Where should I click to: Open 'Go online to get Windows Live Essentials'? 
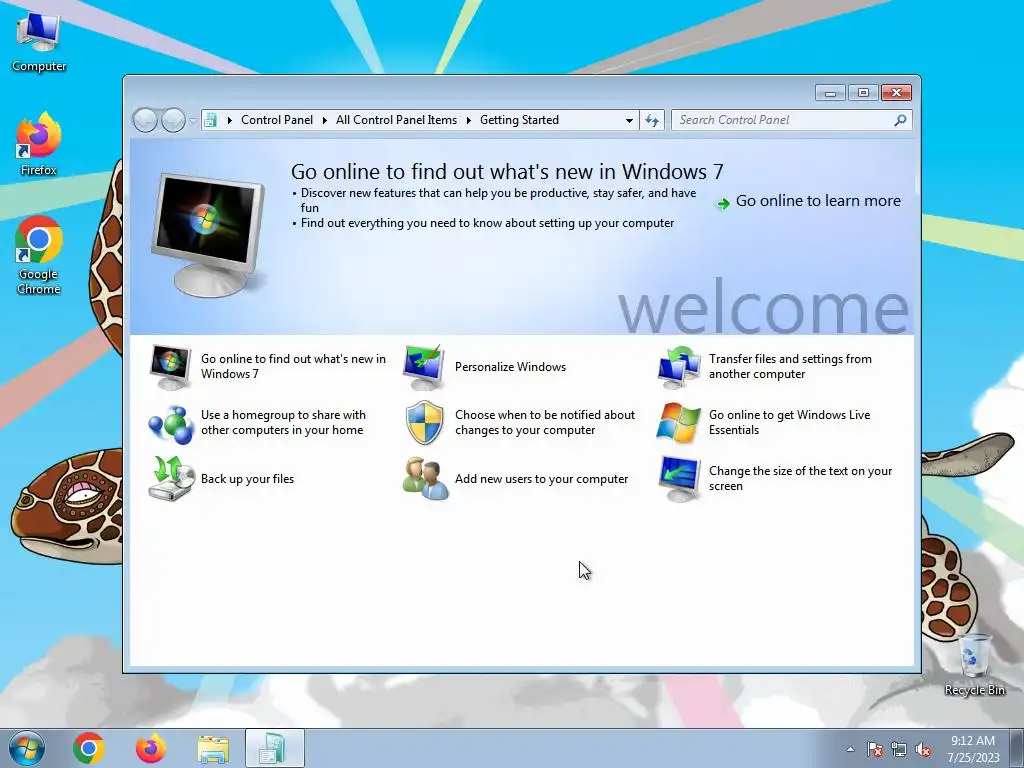790,423
